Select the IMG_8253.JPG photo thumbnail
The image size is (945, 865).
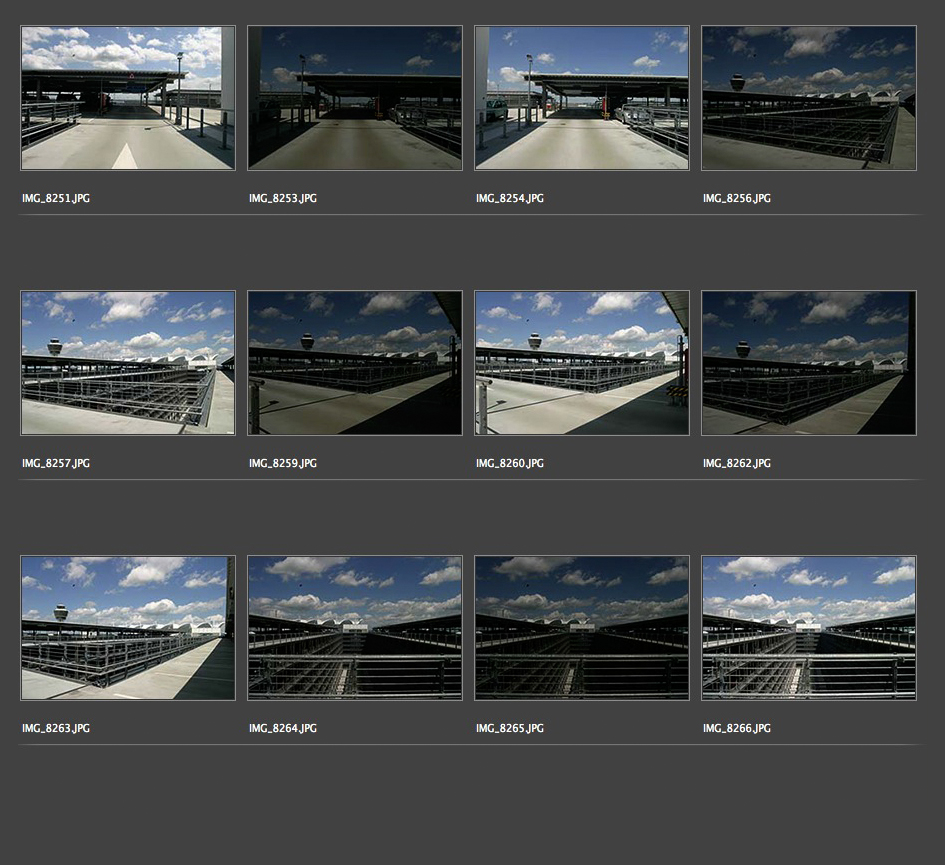(x=355, y=98)
